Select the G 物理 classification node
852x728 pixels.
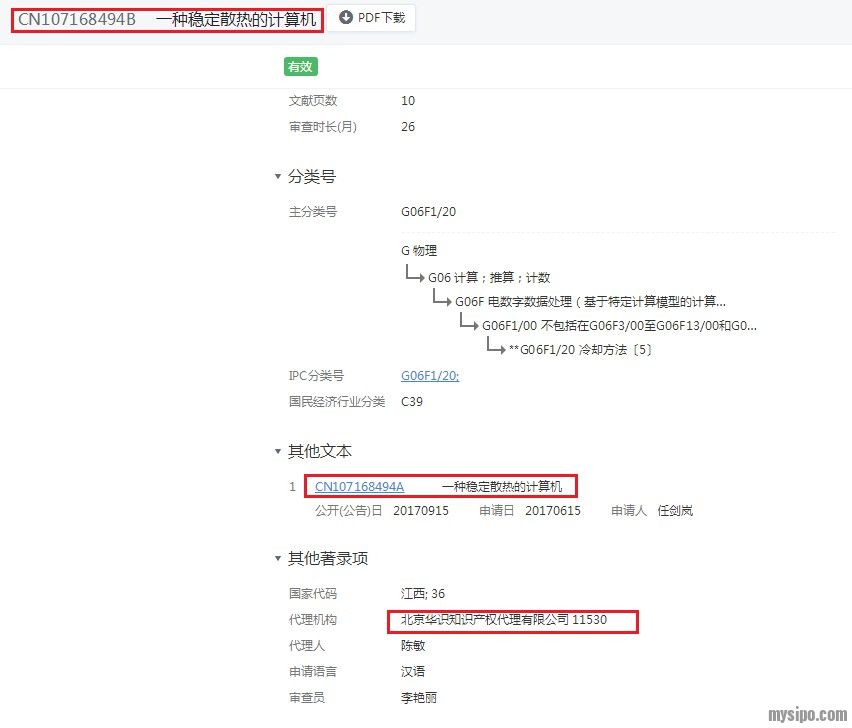[x=419, y=251]
